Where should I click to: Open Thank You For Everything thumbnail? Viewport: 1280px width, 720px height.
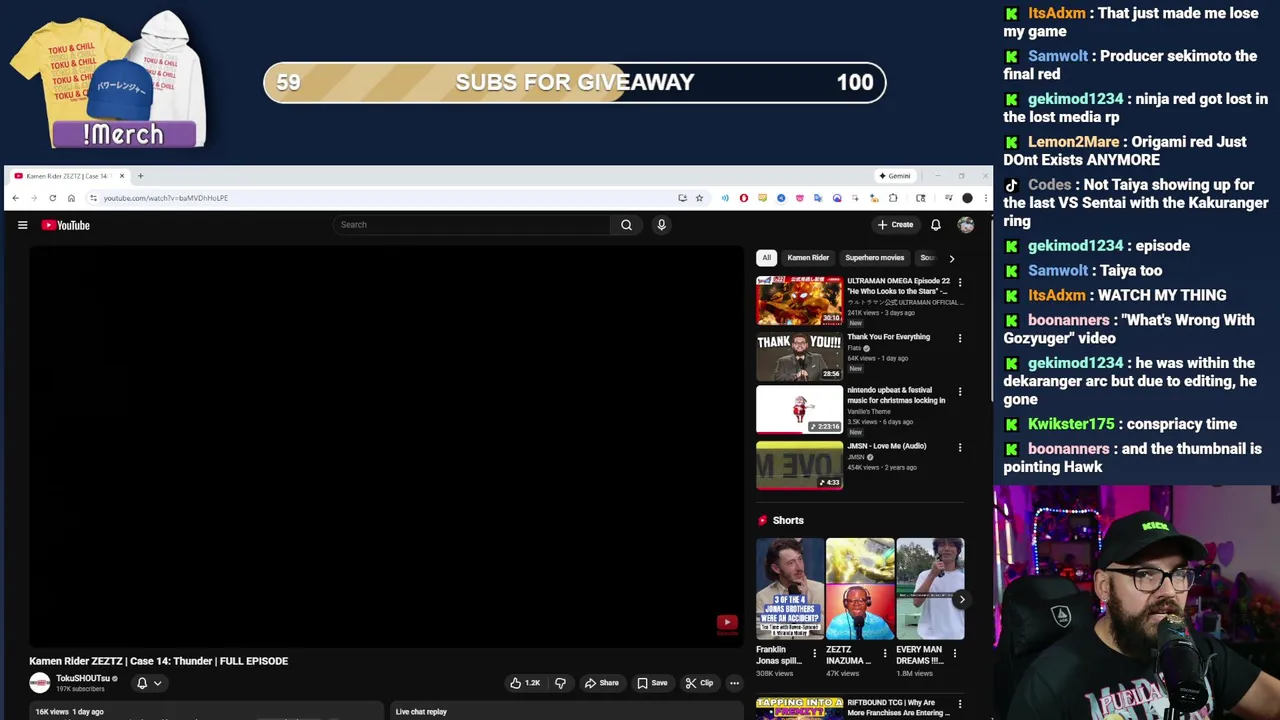[799, 356]
